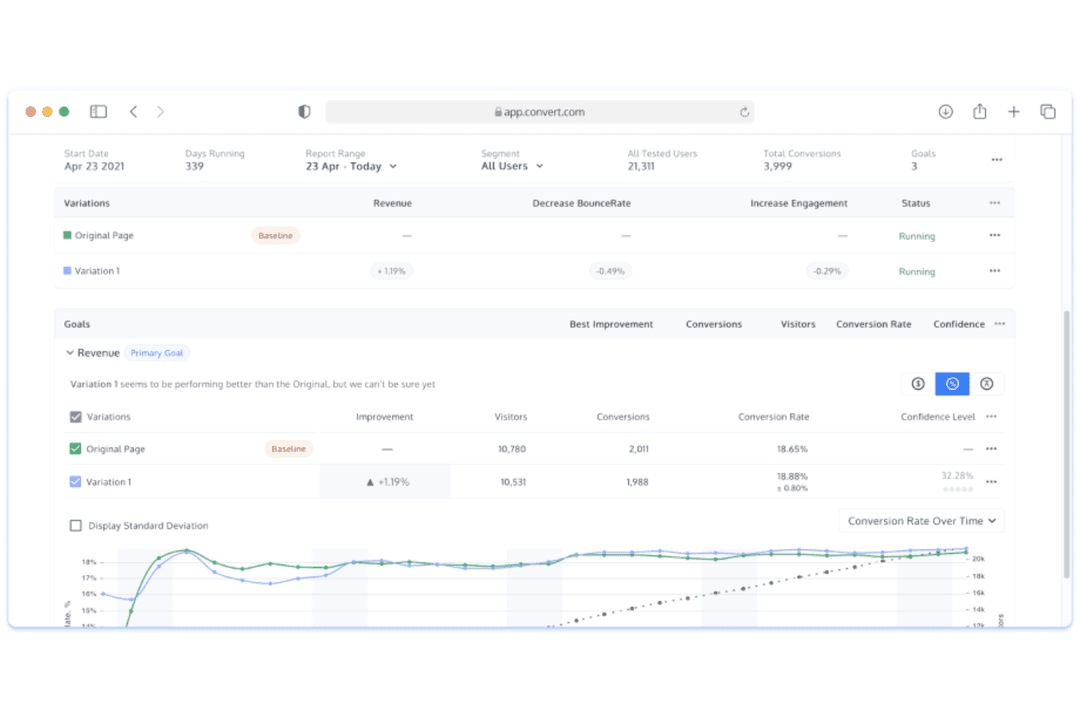Select the third circular view icon
The width and height of the screenshot is (1080, 720).
click(x=986, y=384)
